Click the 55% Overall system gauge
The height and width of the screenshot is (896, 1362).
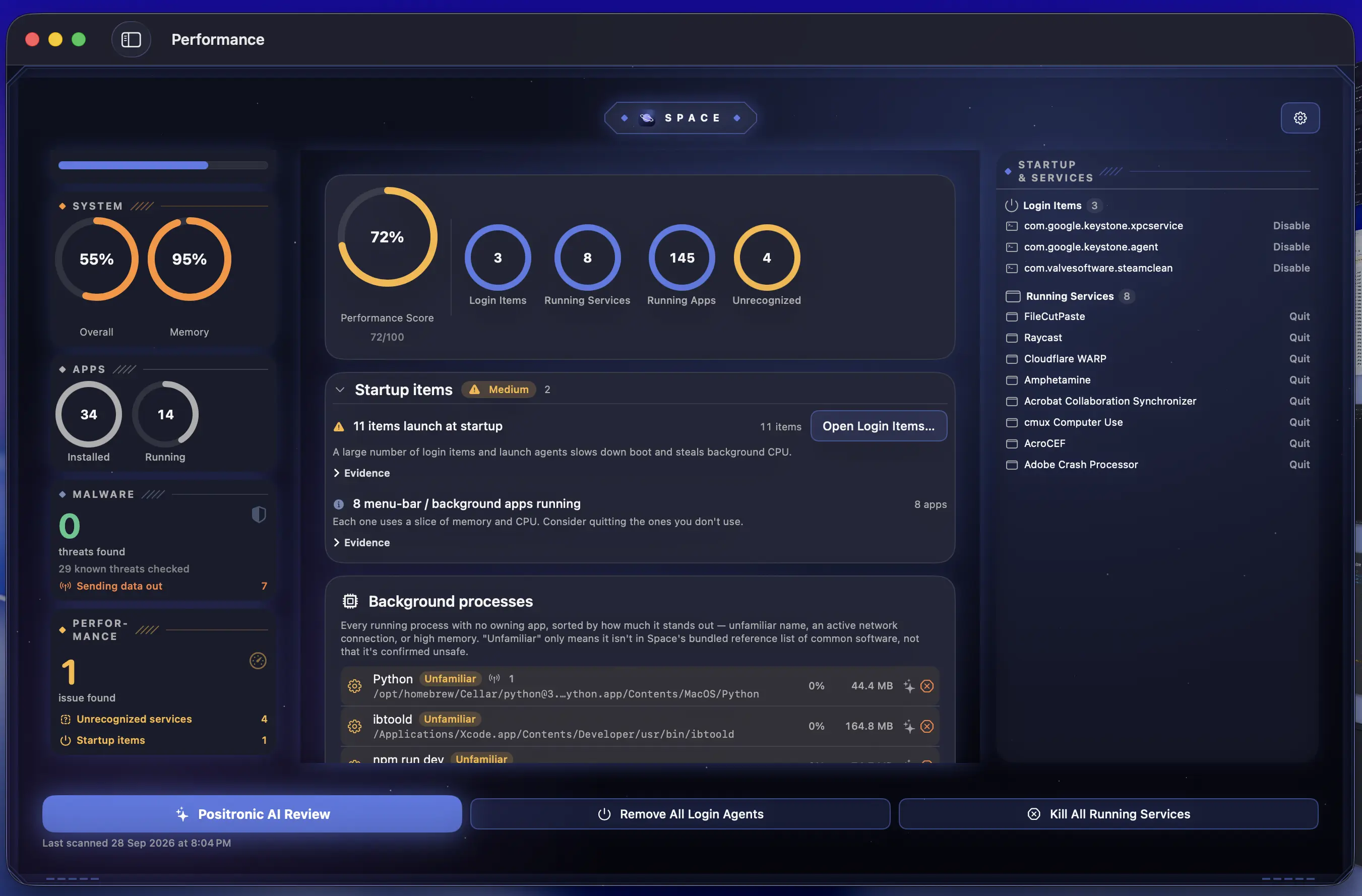pyautogui.click(x=97, y=259)
